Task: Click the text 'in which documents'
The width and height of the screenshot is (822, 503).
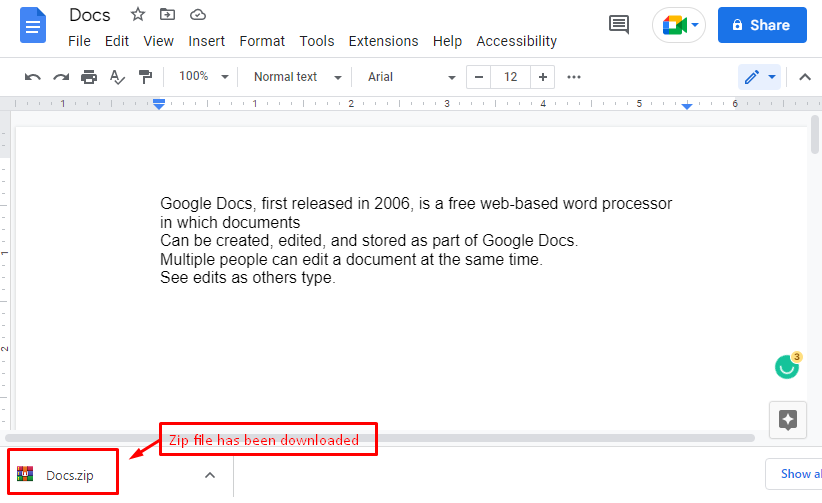Action: point(230,222)
